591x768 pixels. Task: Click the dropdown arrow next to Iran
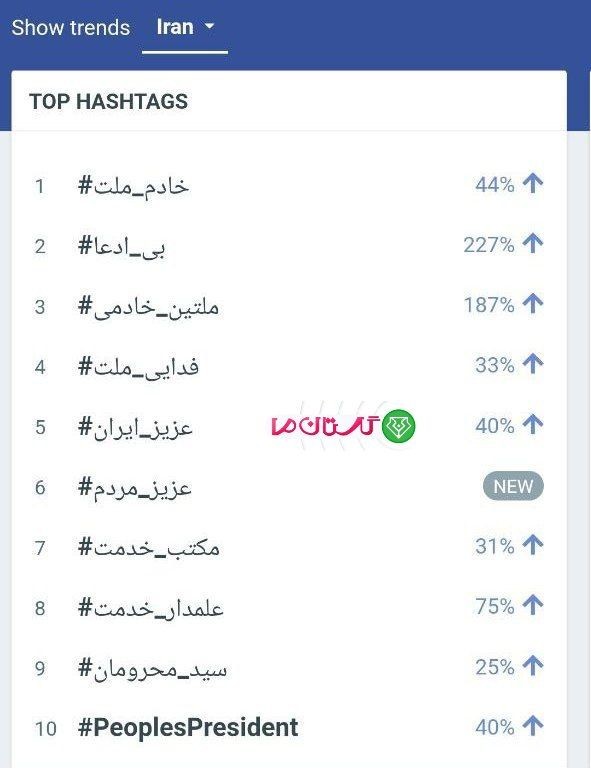[x=209, y=26]
